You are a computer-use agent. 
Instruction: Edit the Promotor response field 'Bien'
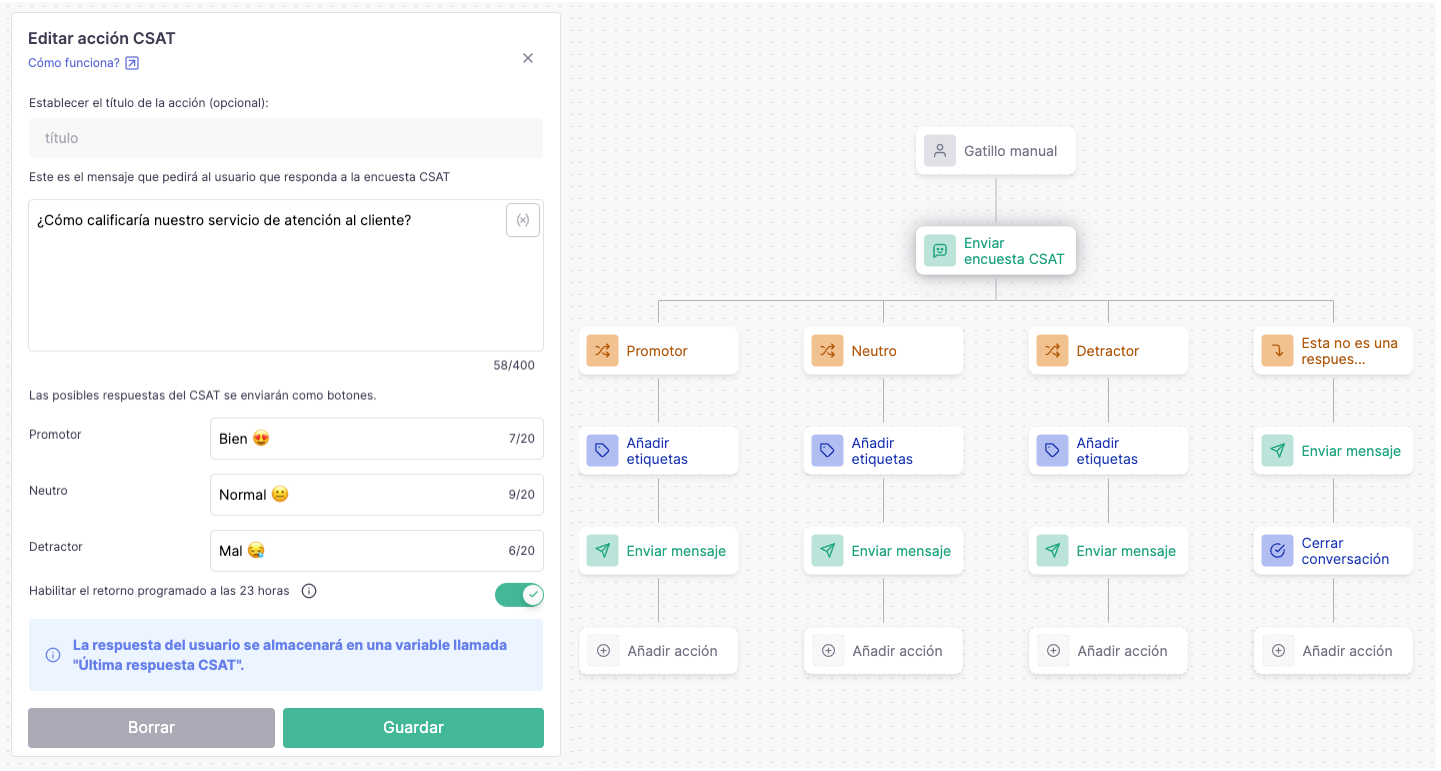point(360,439)
